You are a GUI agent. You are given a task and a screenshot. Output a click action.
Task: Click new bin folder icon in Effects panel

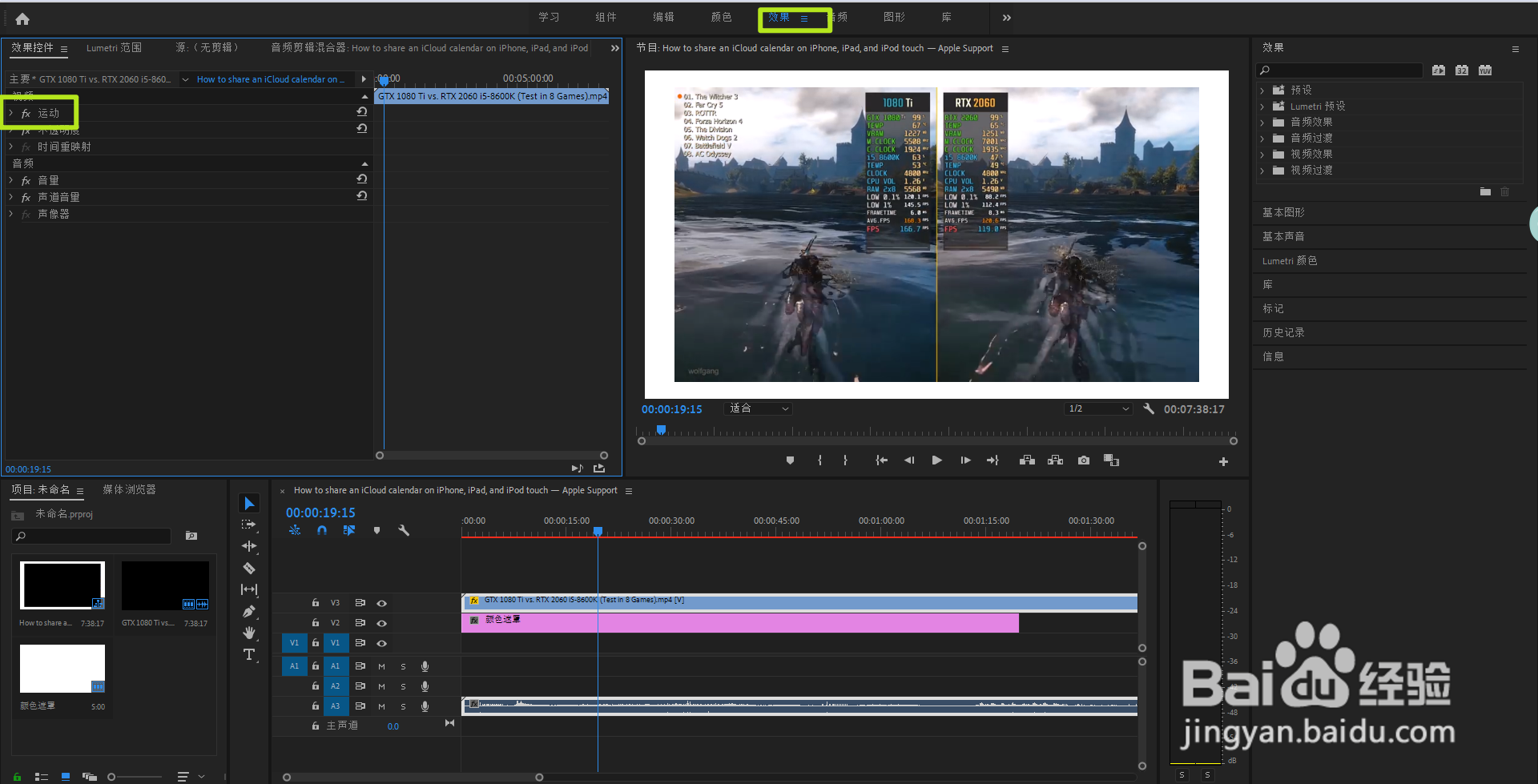click(1485, 191)
